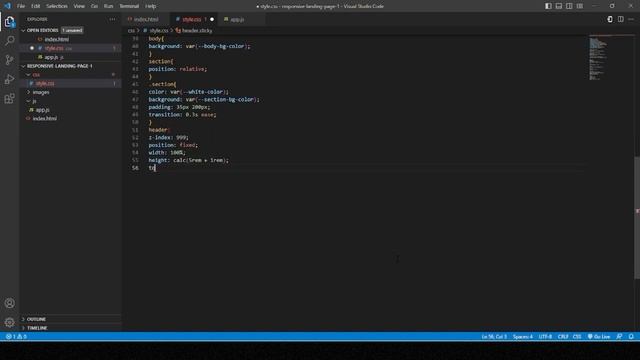Open the Edit menu
The width and height of the screenshot is (640, 360).
click(36, 6)
